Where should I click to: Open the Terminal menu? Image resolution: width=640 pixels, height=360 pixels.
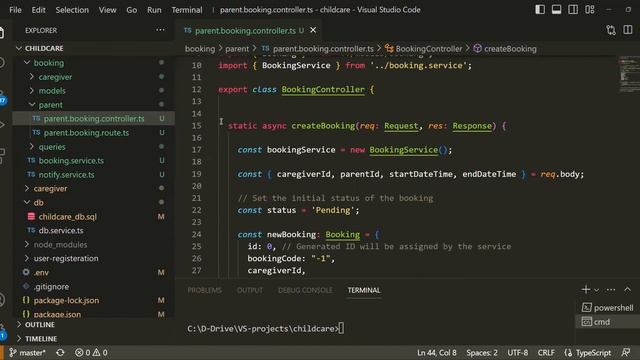(x=187, y=10)
